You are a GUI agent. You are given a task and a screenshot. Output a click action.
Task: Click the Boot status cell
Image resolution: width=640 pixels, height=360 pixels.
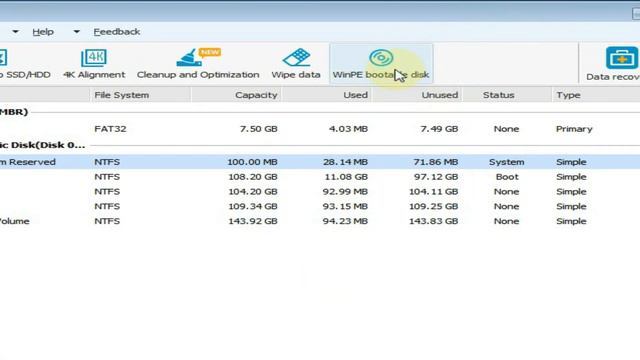[x=507, y=177]
